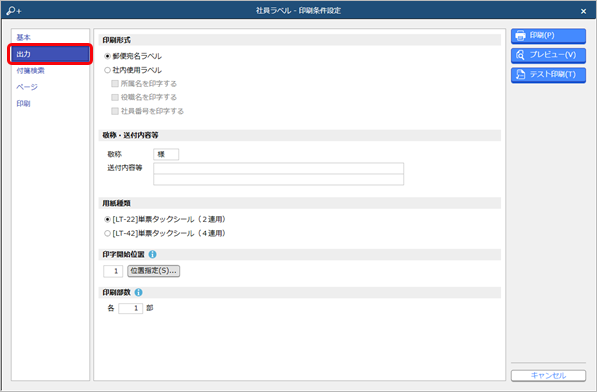Screen dimensions: 597x392
Task: Click the キャンセル button
Action: point(548,376)
